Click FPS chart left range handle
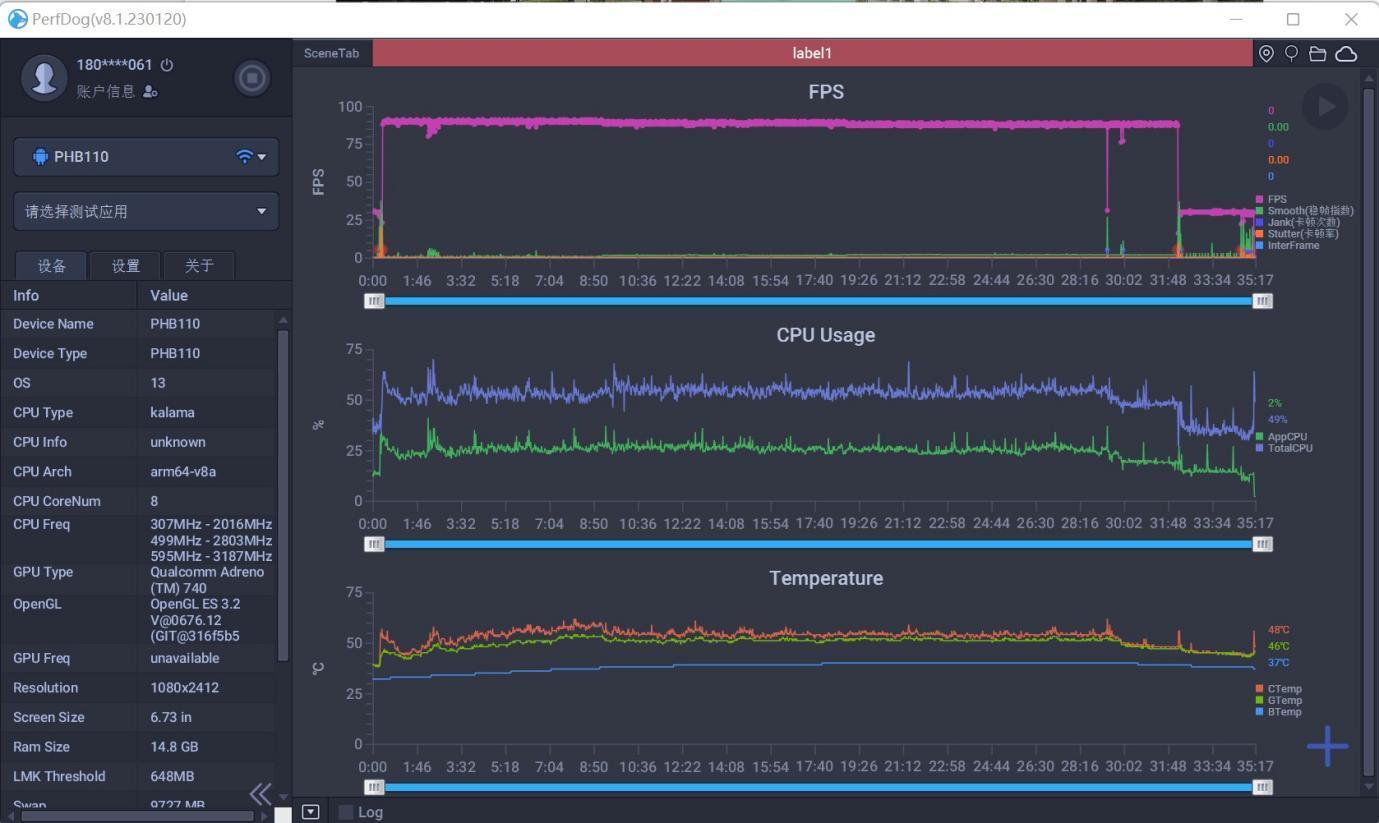 [374, 301]
